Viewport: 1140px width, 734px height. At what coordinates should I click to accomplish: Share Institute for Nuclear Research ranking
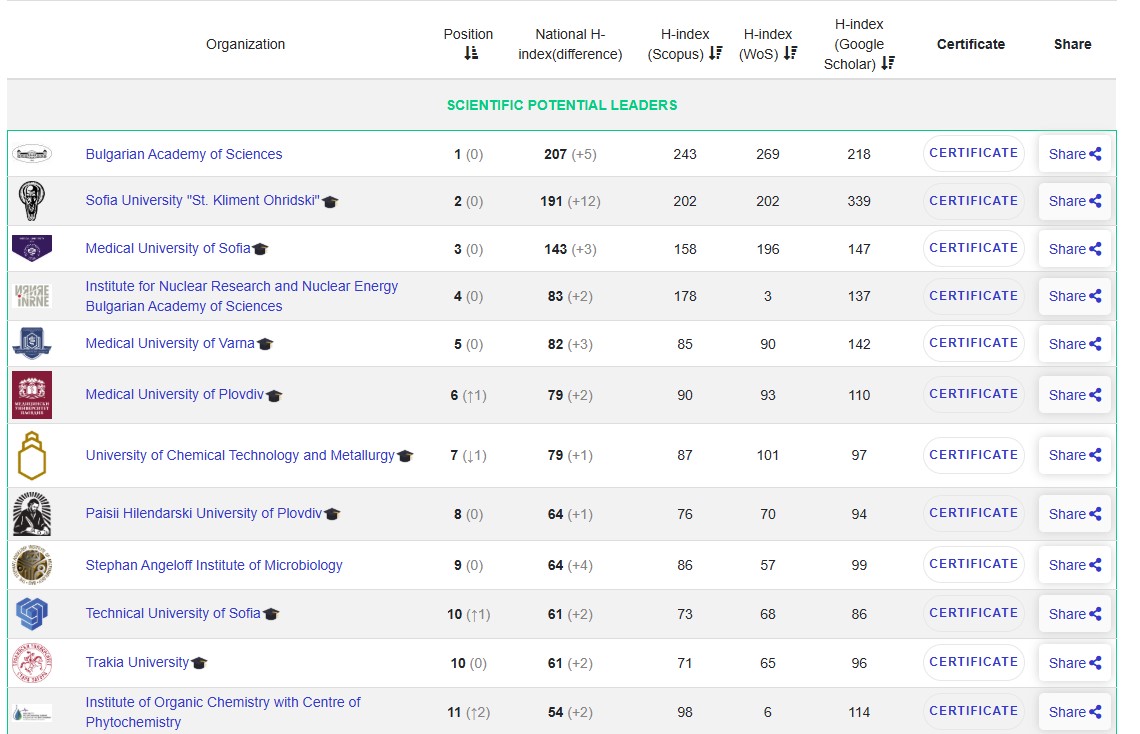tap(1075, 297)
